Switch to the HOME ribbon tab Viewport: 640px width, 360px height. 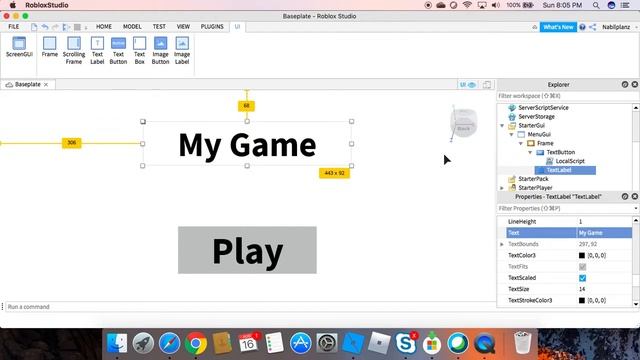point(104,27)
